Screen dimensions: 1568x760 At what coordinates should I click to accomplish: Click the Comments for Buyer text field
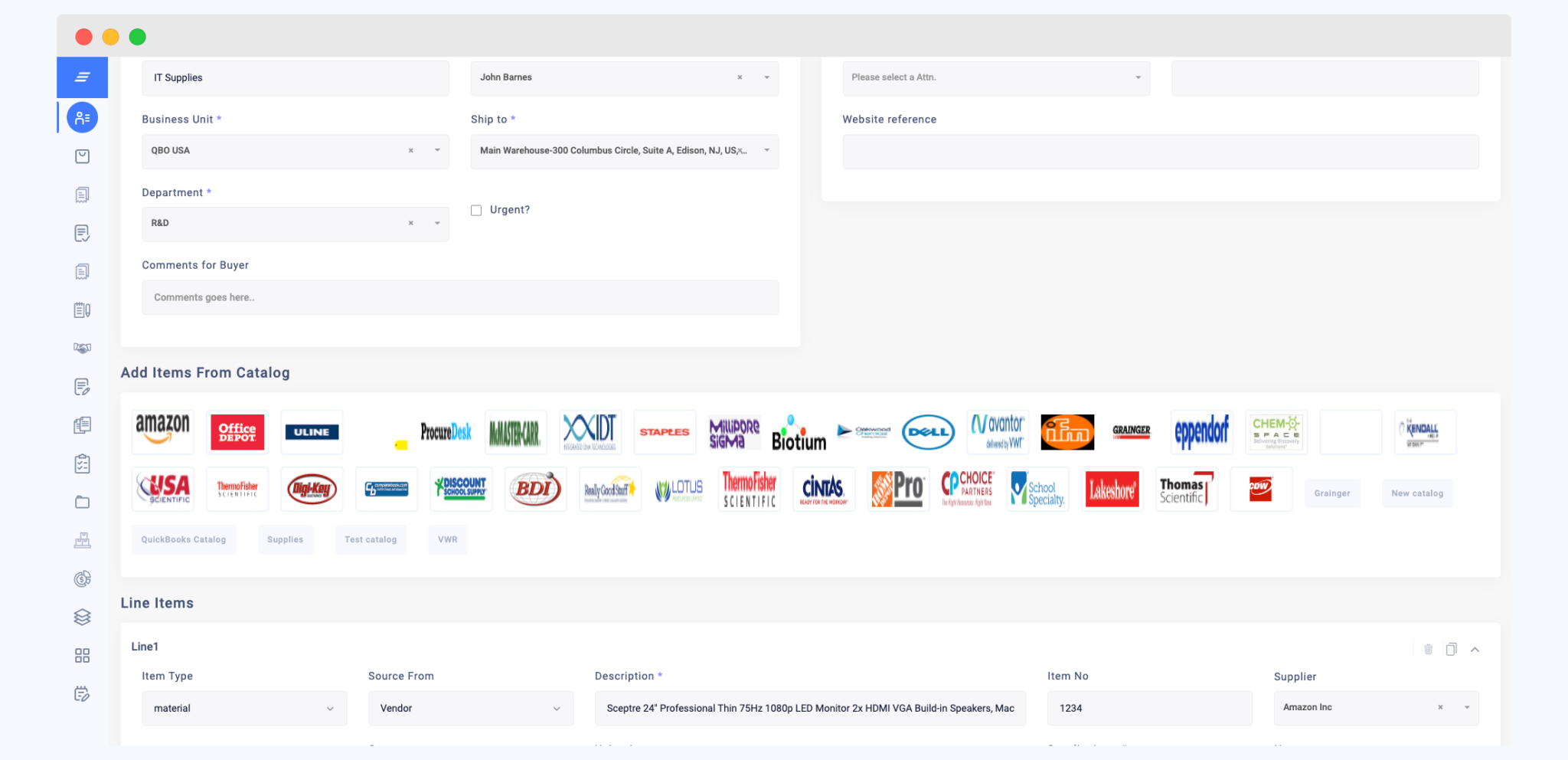click(460, 297)
